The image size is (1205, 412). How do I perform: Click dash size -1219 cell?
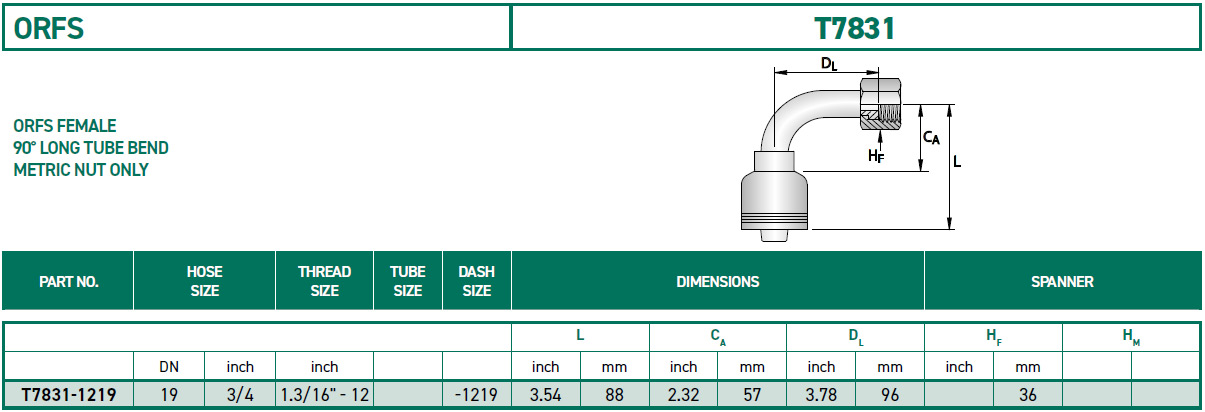[x=476, y=395]
